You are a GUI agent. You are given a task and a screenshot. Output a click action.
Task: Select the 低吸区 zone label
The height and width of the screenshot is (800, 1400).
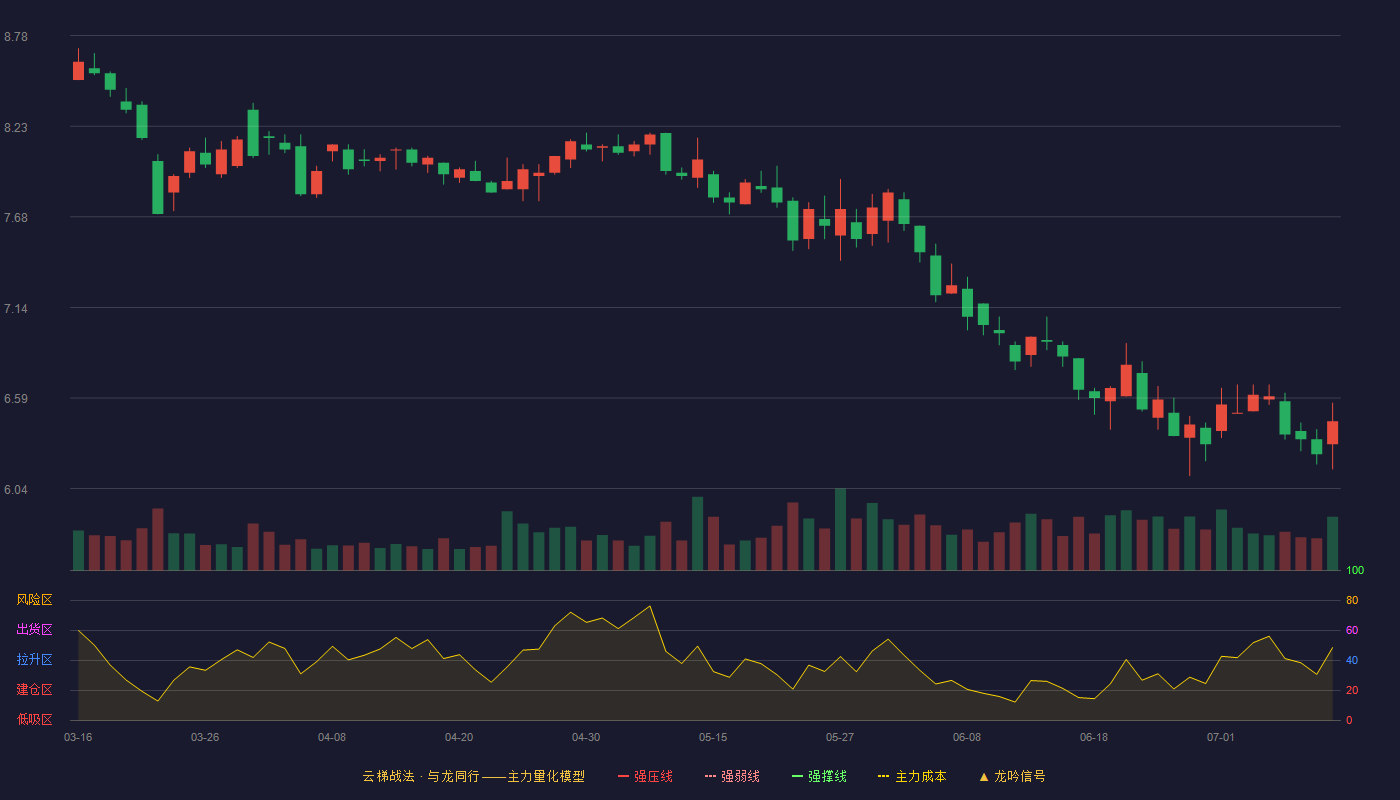point(35,719)
